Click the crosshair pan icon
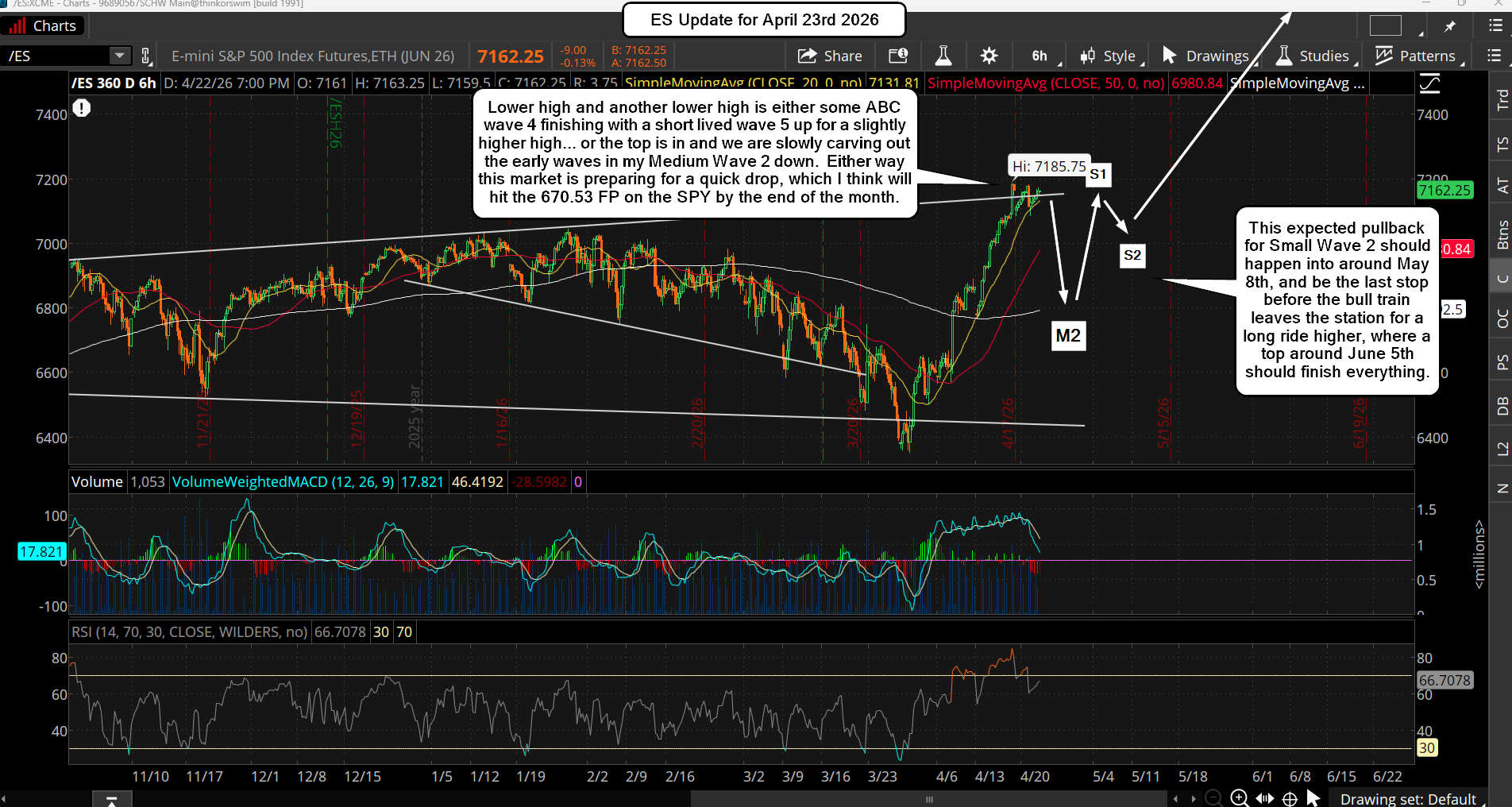The image size is (1512, 807). point(1290,798)
